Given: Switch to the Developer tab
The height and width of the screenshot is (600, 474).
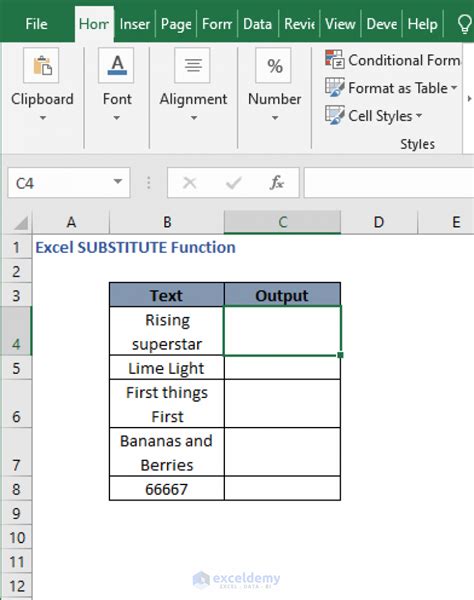Looking at the screenshot, I should point(381,24).
